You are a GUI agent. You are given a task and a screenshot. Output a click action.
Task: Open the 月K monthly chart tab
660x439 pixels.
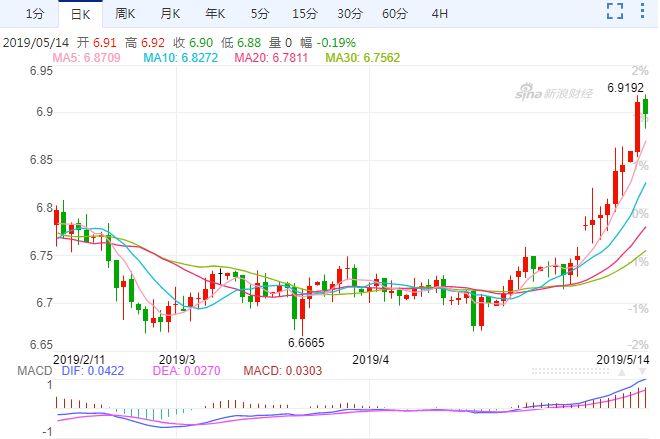(x=170, y=14)
